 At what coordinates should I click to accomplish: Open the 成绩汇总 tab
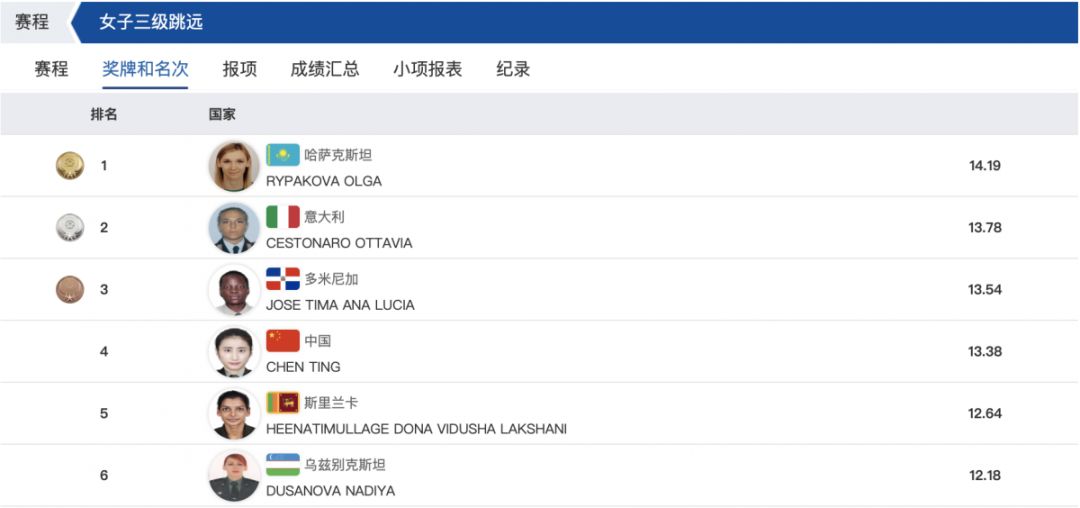(325, 70)
